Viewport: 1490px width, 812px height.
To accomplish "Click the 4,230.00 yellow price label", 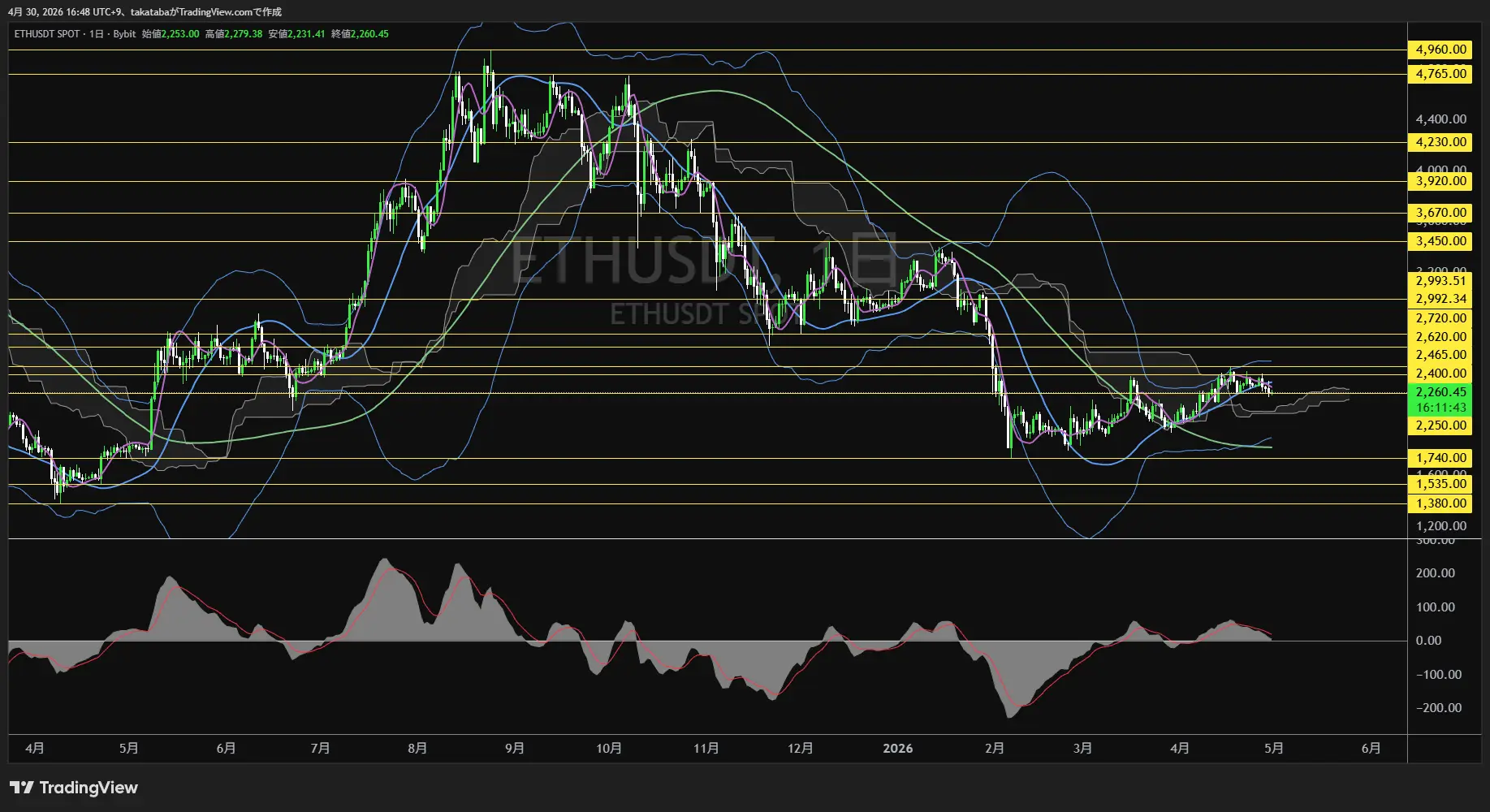I will pyautogui.click(x=1440, y=142).
